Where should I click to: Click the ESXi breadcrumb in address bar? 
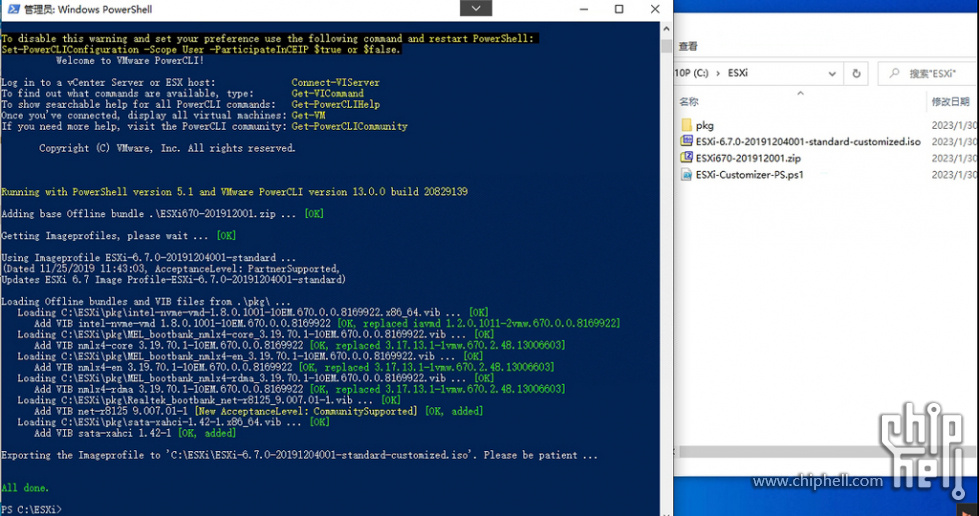click(x=737, y=73)
